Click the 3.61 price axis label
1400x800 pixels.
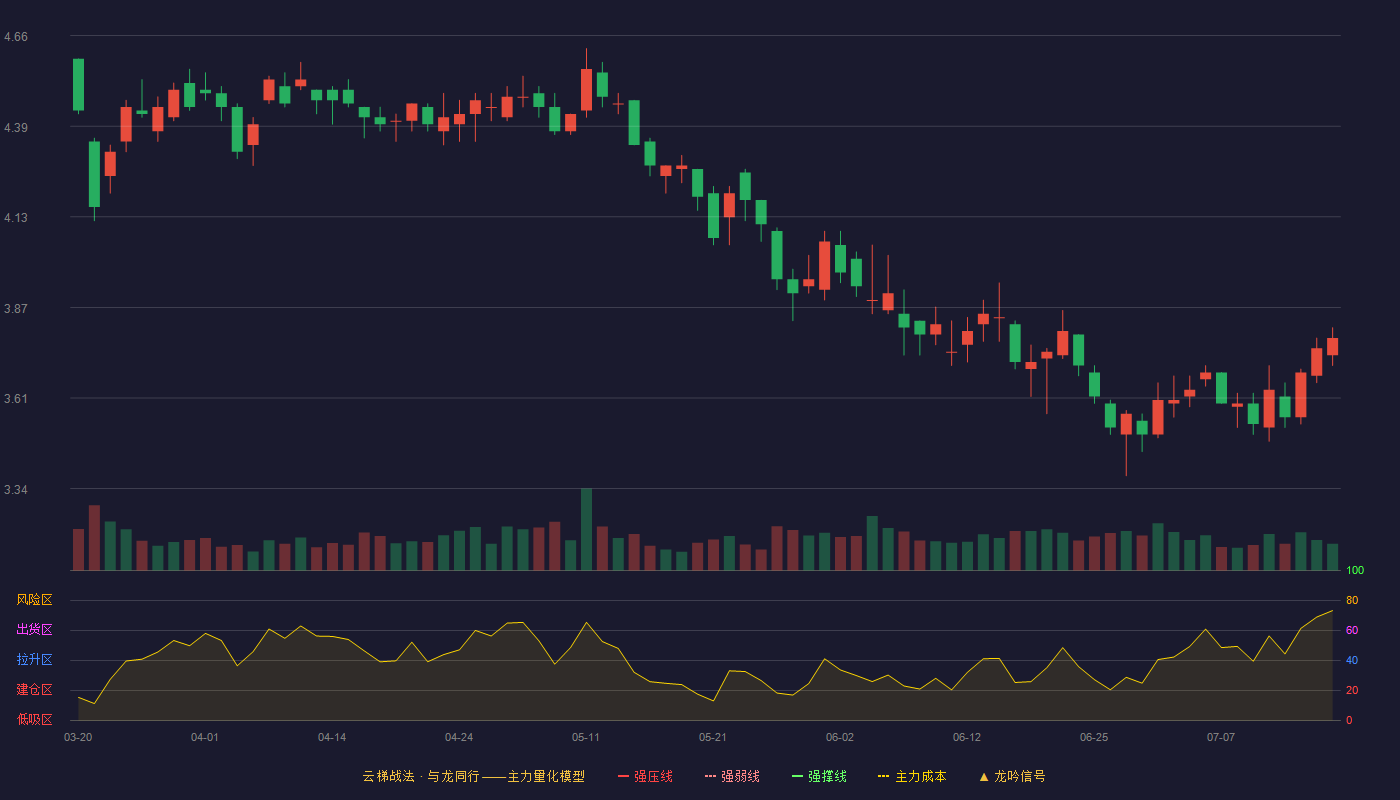[16, 399]
